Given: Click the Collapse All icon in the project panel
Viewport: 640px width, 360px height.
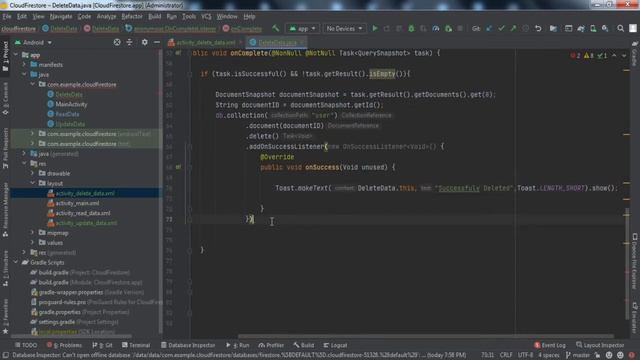Looking at the screenshot, I should (x=129, y=42).
